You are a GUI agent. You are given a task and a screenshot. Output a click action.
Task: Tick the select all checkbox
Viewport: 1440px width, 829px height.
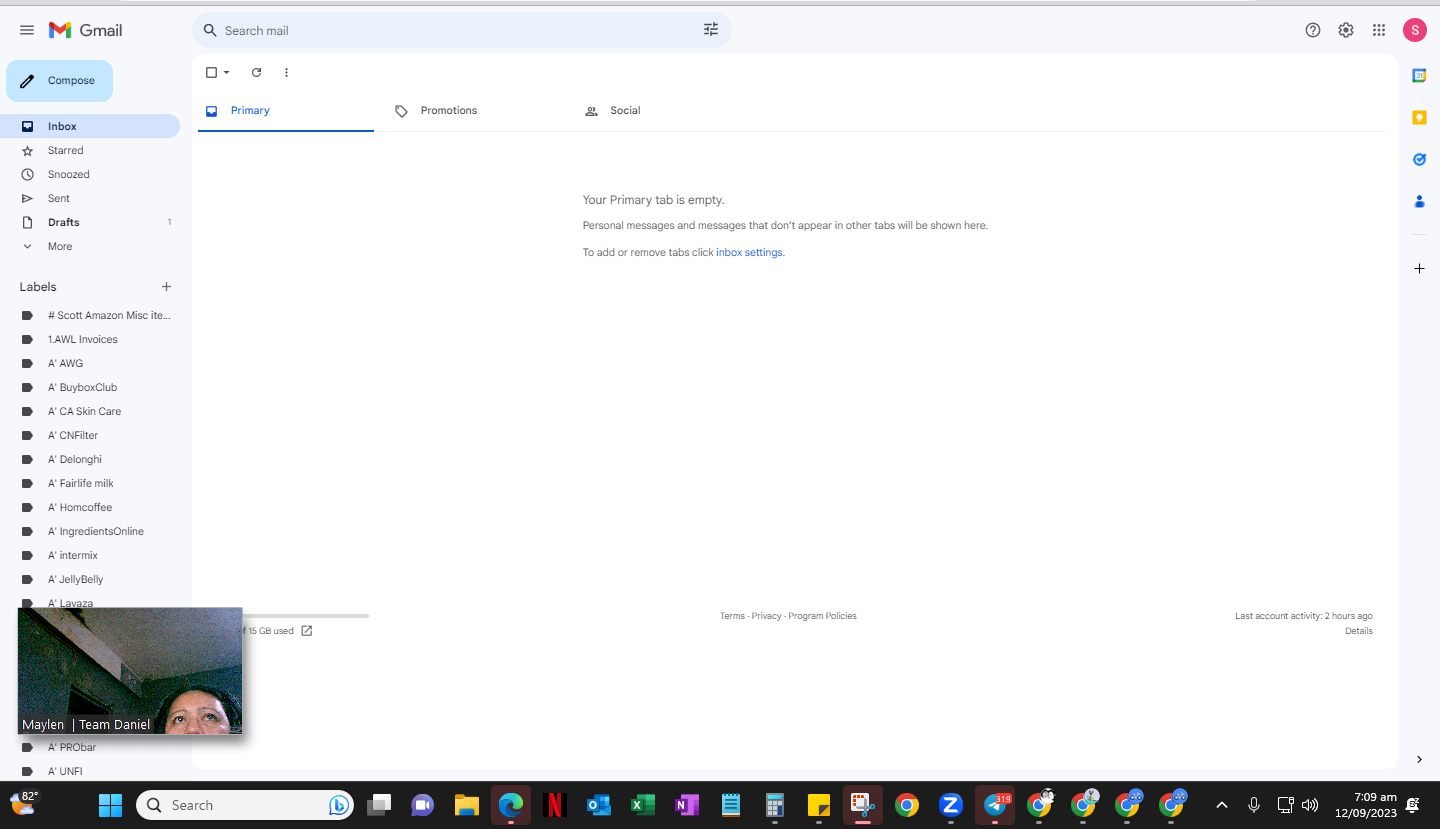tap(211, 72)
